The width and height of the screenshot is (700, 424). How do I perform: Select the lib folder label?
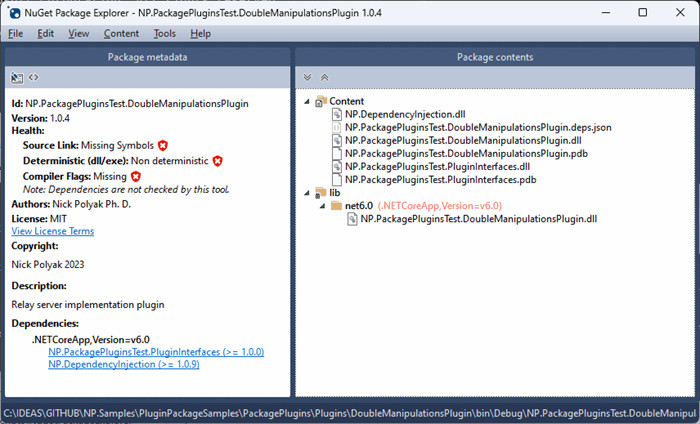335,193
